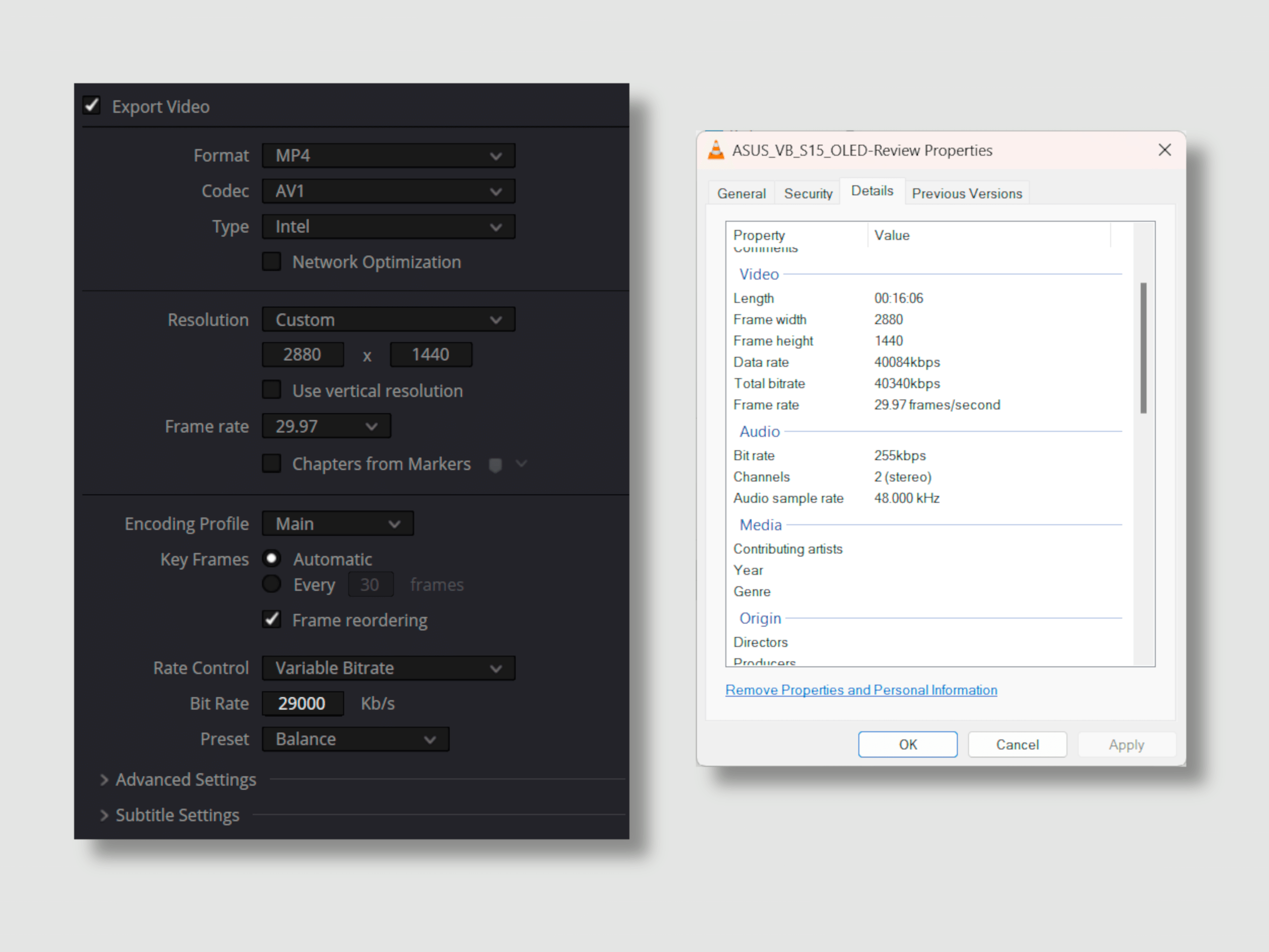Image resolution: width=1269 pixels, height=952 pixels.
Task: Click the Property column header
Action: [x=797, y=235]
